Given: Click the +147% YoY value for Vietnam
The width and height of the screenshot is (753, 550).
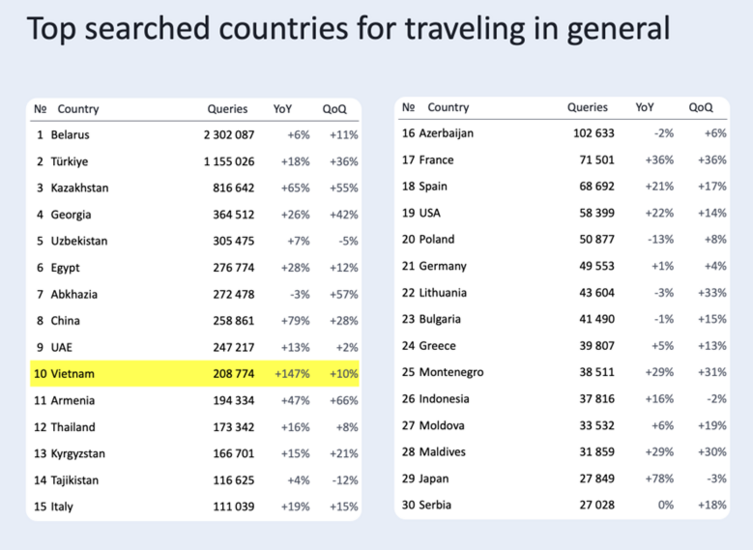Looking at the screenshot, I should click(293, 374).
